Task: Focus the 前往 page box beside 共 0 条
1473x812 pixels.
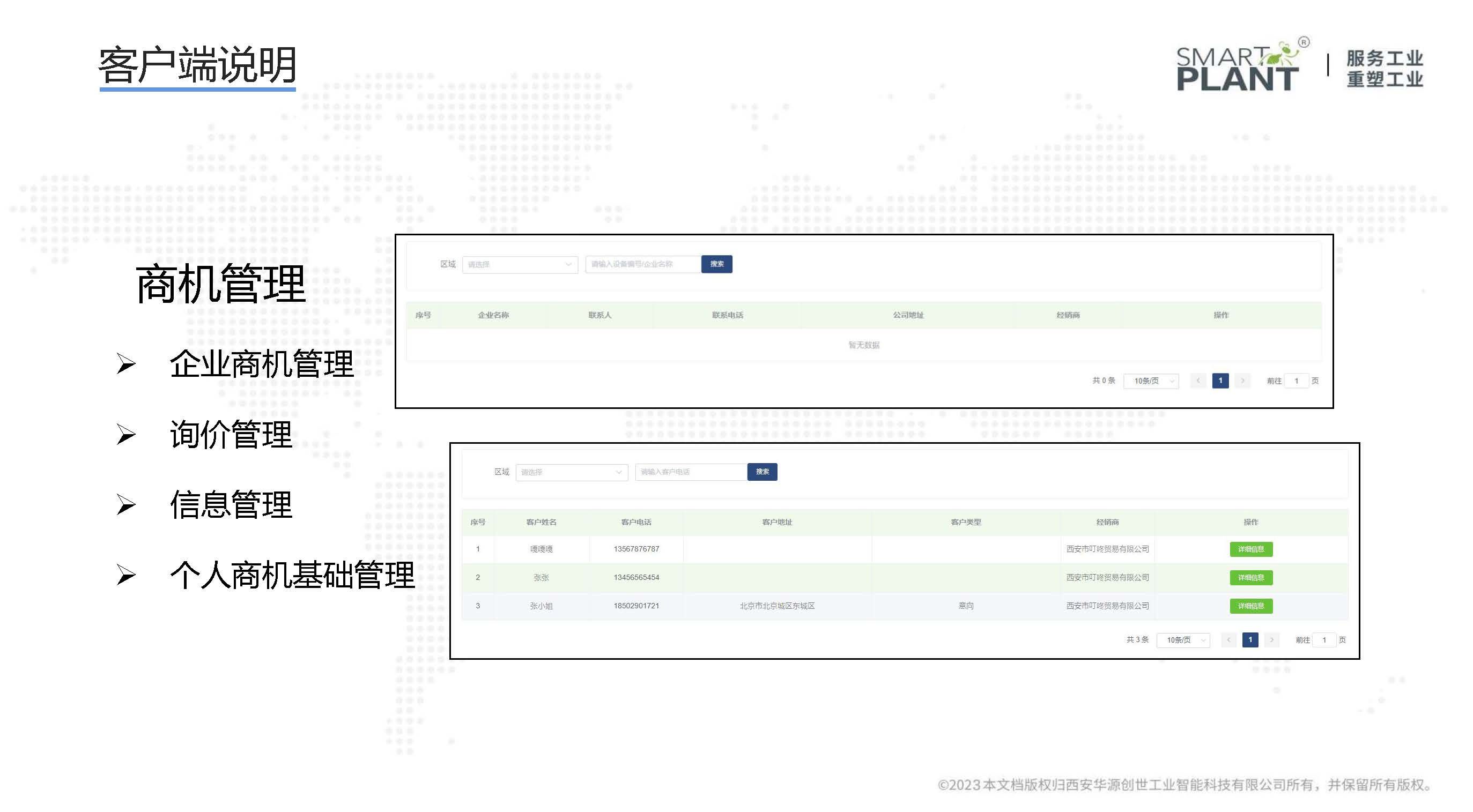Action: (1296, 381)
